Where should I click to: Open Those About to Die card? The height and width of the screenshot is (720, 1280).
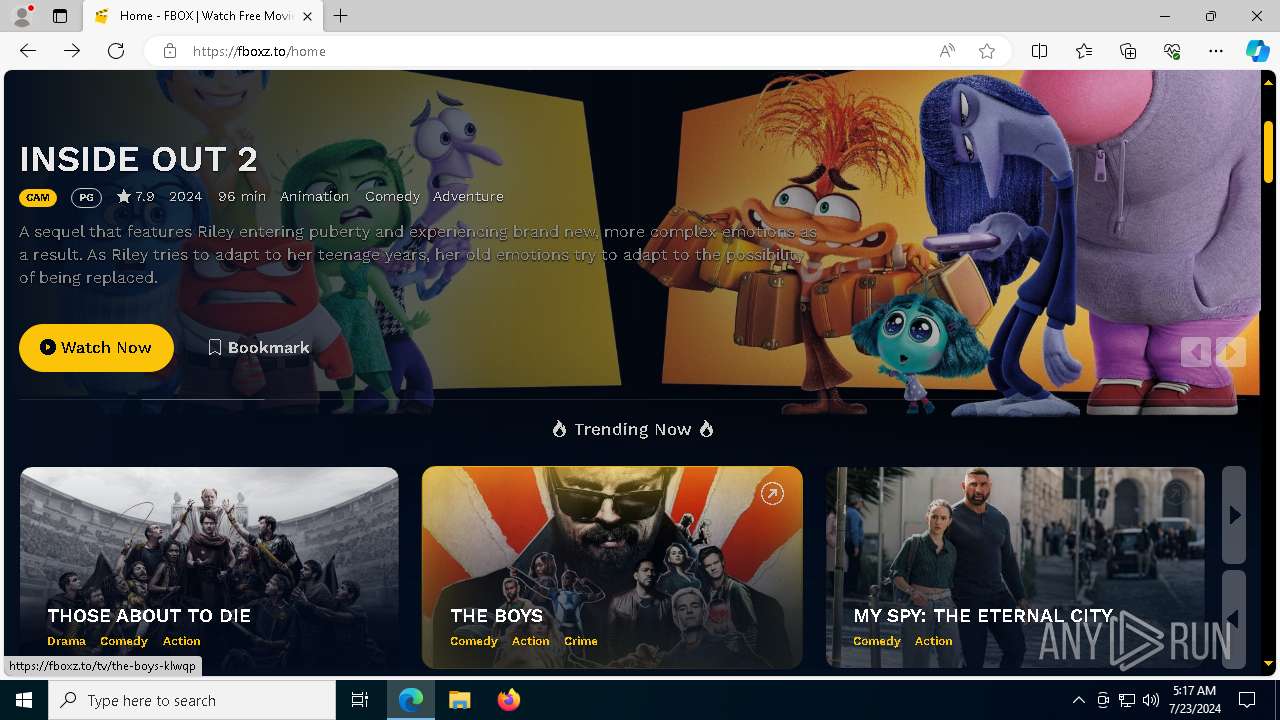[209, 567]
